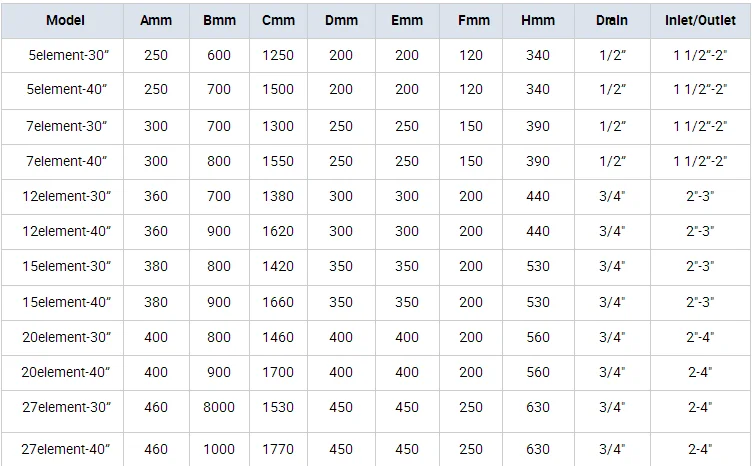Click the Bmm column header
This screenshot has height=466, width=752.
click(219, 20)
